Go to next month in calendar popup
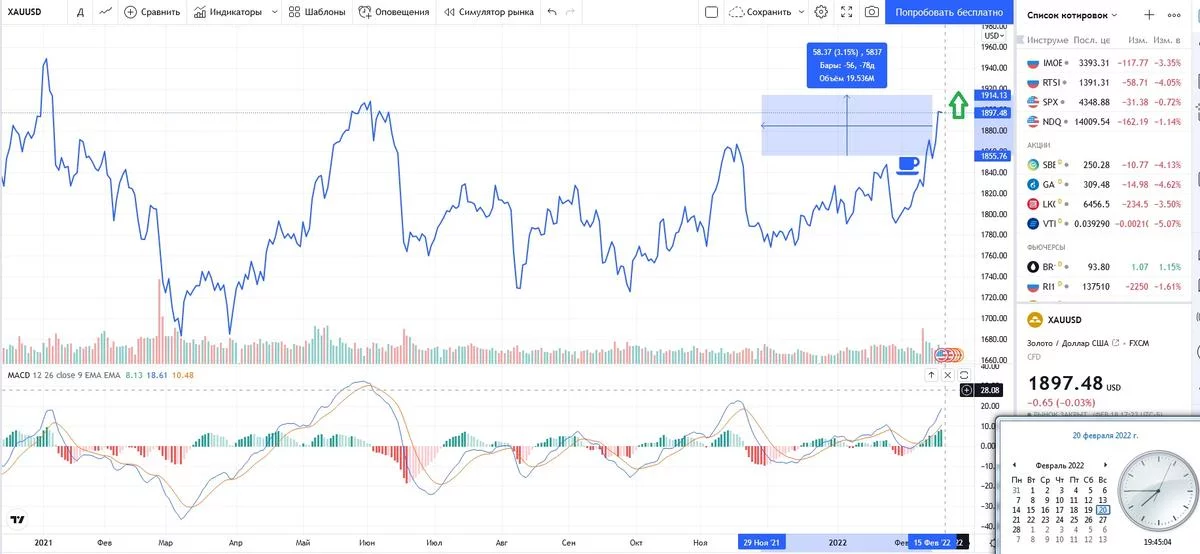Screen dimensions: 1200x554 click(x=1105, y=465)
